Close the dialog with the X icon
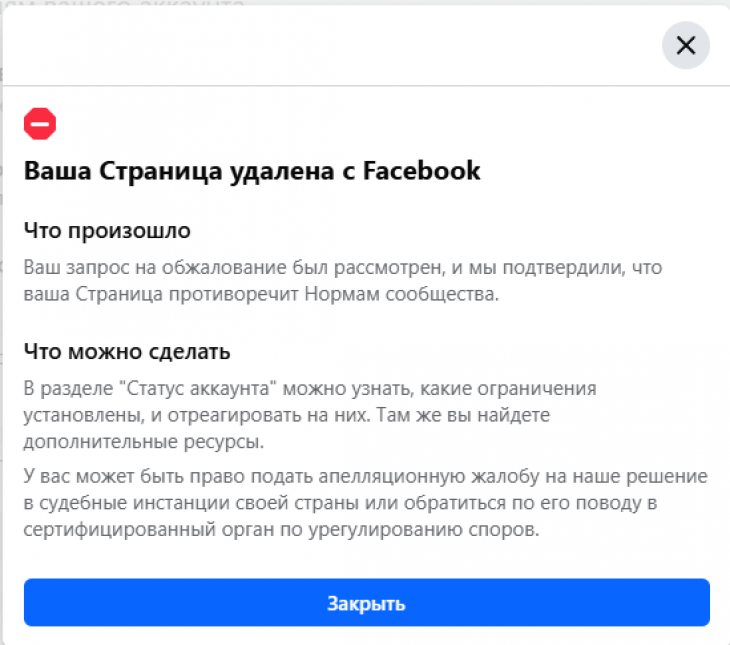The width and height of the screenshot is (730, 645). pos(685,45)
